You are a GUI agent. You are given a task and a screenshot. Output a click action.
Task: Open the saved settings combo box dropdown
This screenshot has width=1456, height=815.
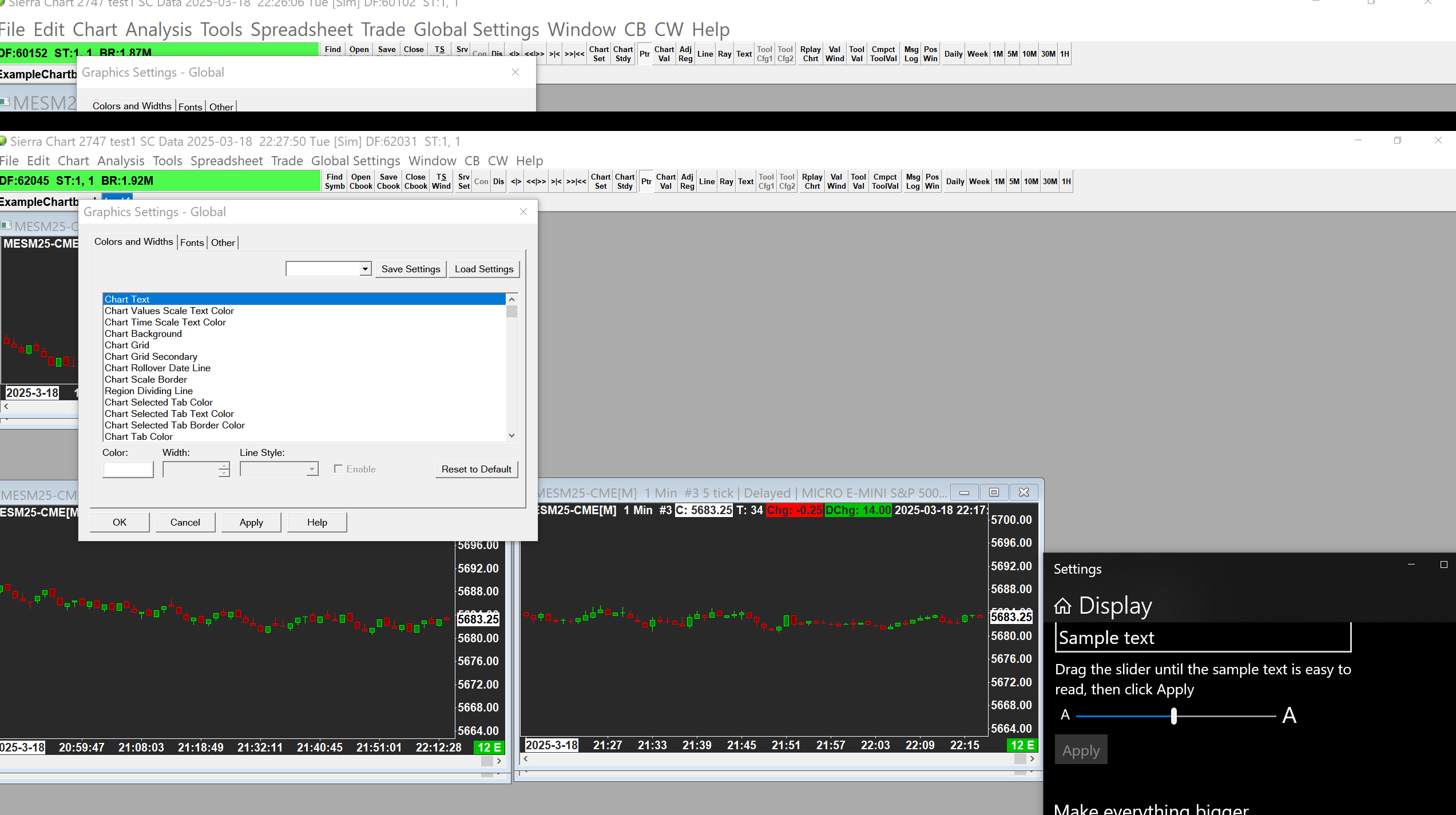click(x=365, y=269)
